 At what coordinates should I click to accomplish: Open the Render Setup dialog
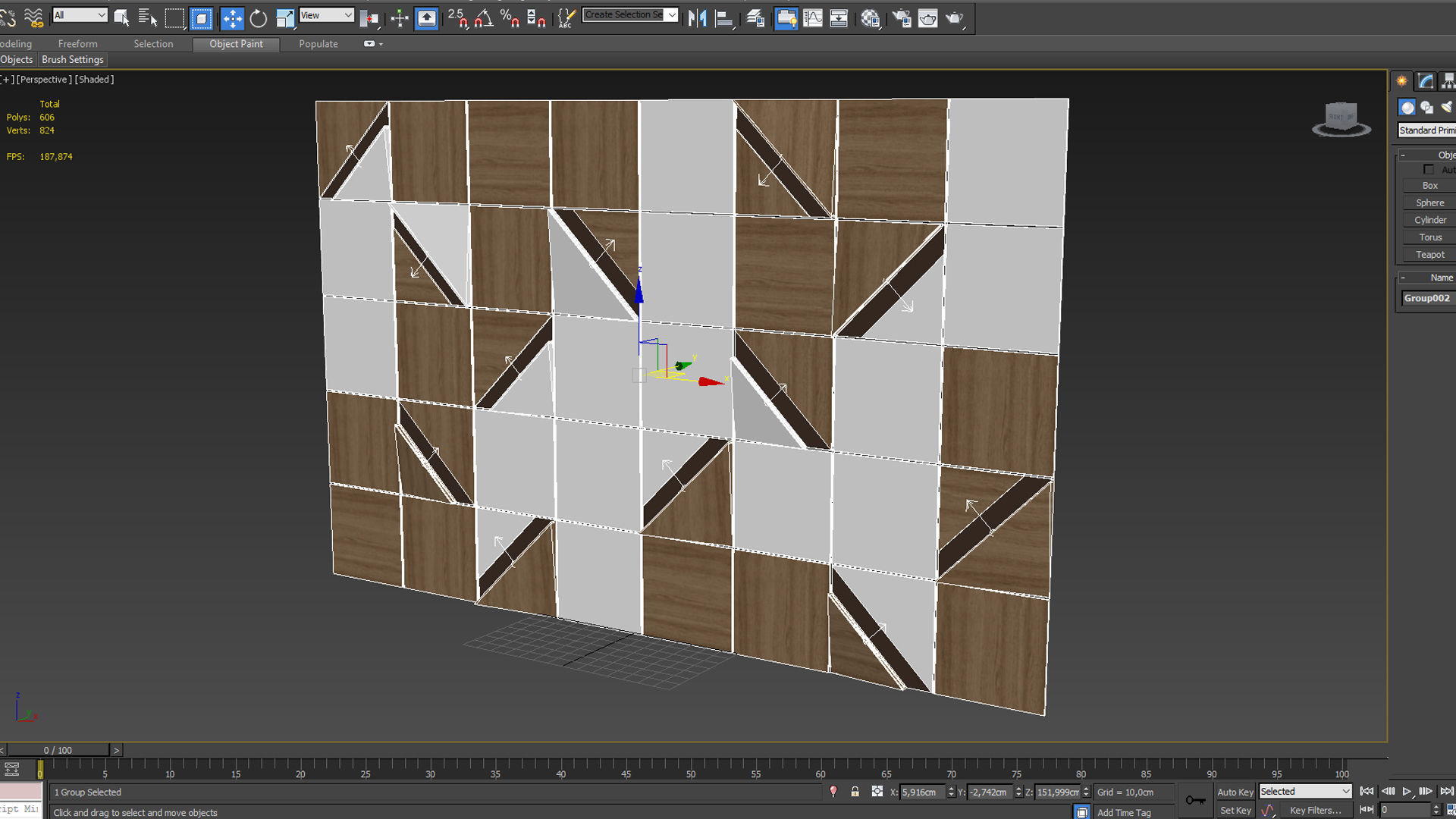pos(902,17)
